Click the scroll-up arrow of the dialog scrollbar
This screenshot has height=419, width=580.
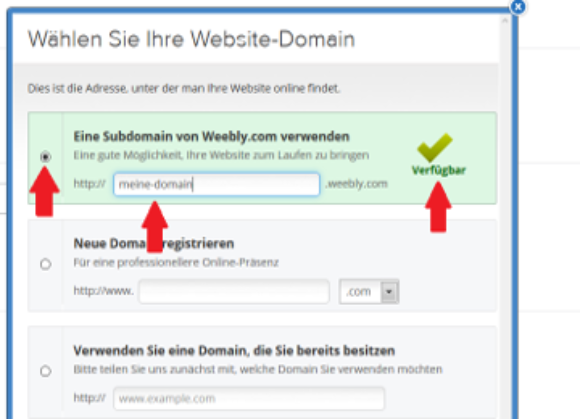[x=505, y=21]
